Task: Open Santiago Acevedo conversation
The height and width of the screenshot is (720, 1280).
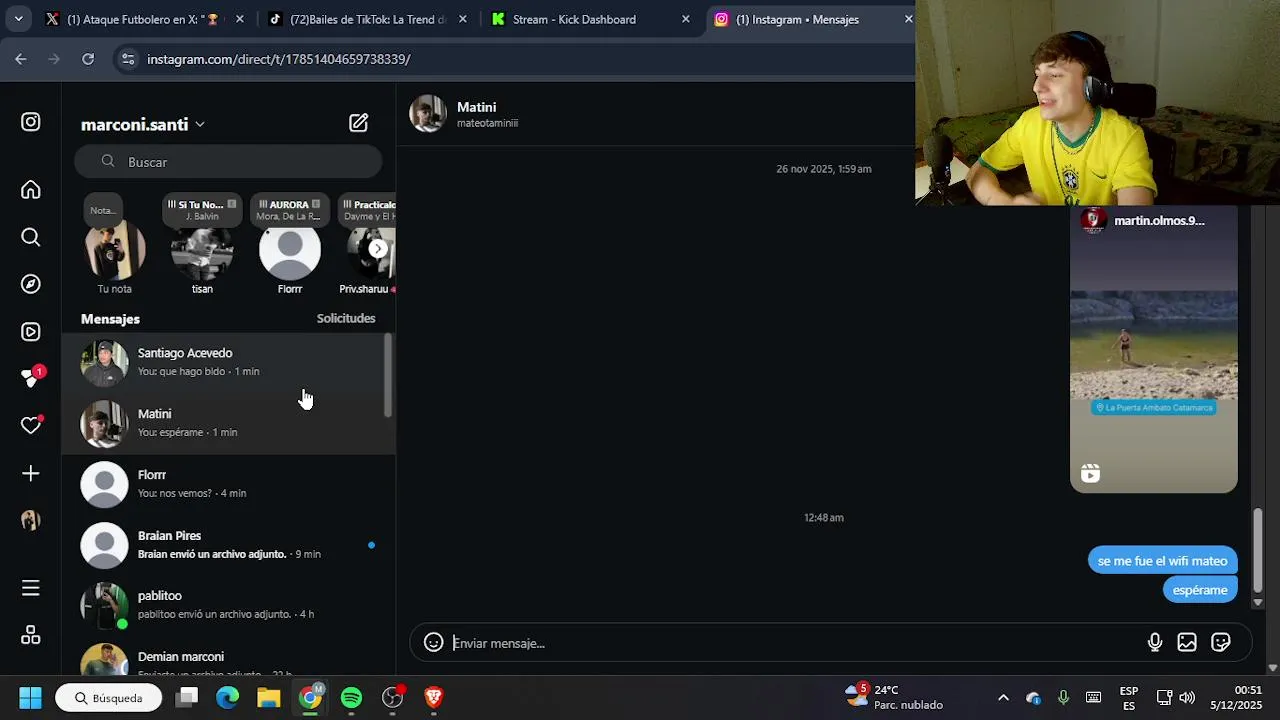Action: pyautogui.click(x=228, y=362)
